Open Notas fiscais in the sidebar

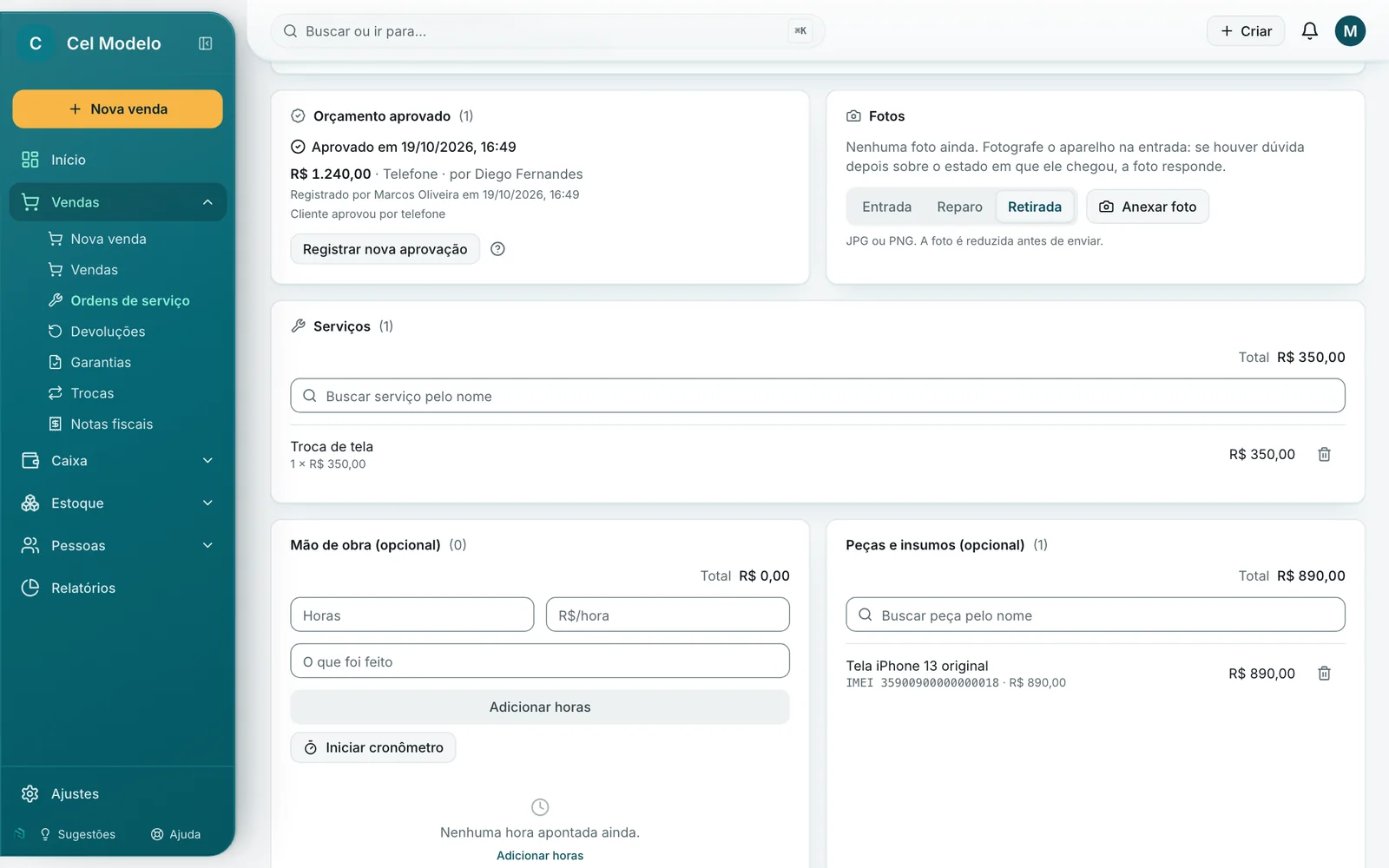[111, 424]
